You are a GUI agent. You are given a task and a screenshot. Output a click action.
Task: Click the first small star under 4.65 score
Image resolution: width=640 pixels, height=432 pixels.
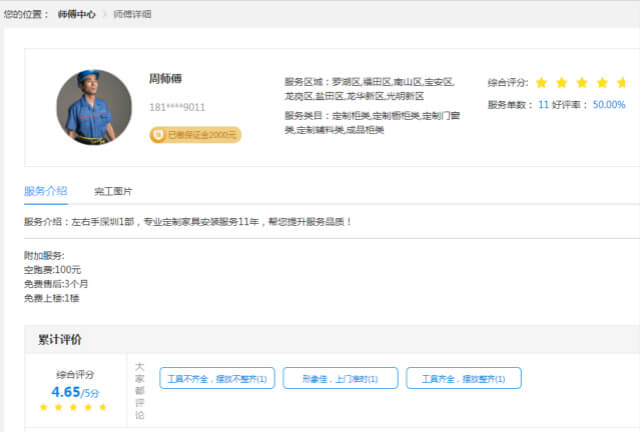[x=43, y=408]
